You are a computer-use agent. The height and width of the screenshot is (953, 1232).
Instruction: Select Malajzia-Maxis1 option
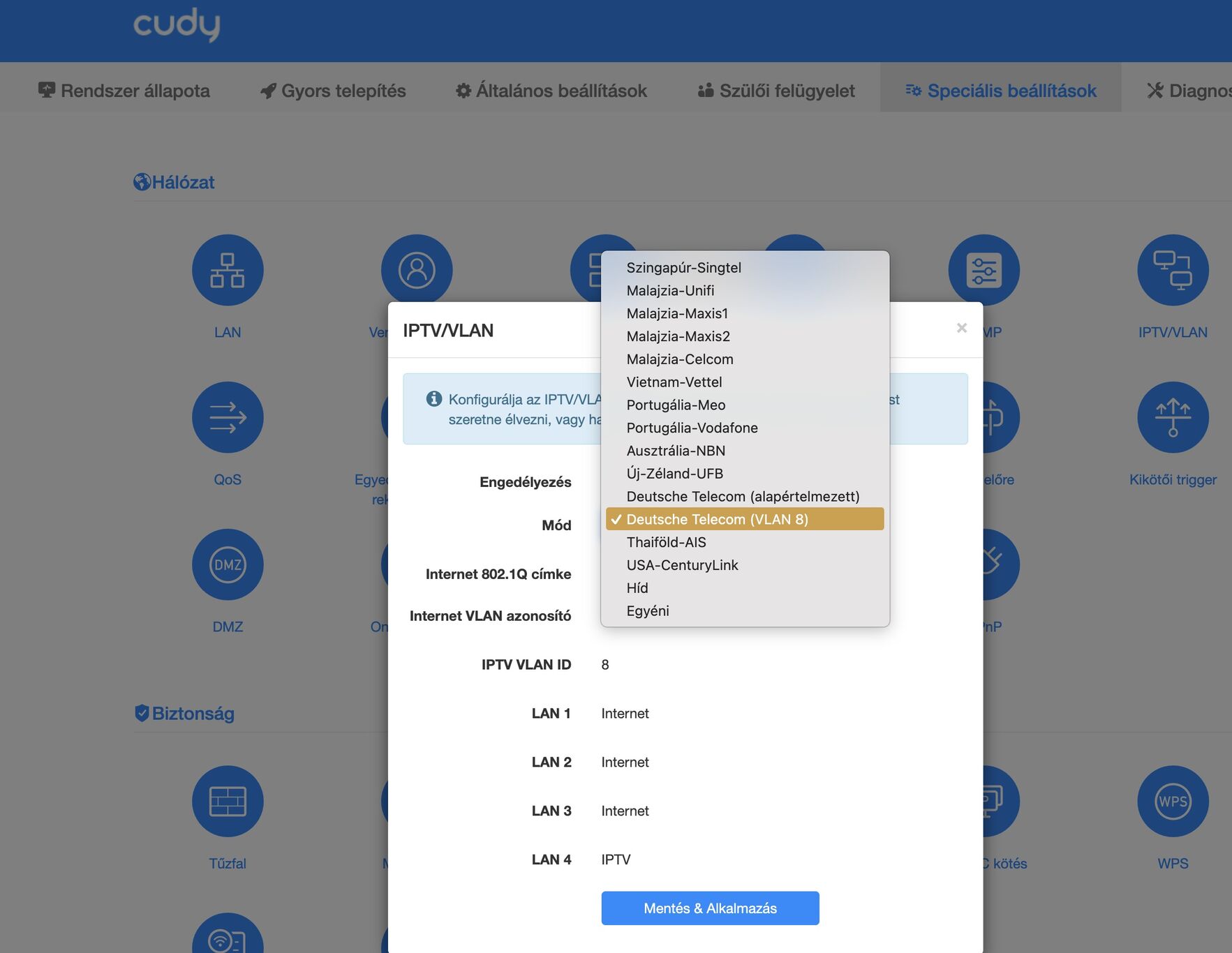tap(745, 314)
